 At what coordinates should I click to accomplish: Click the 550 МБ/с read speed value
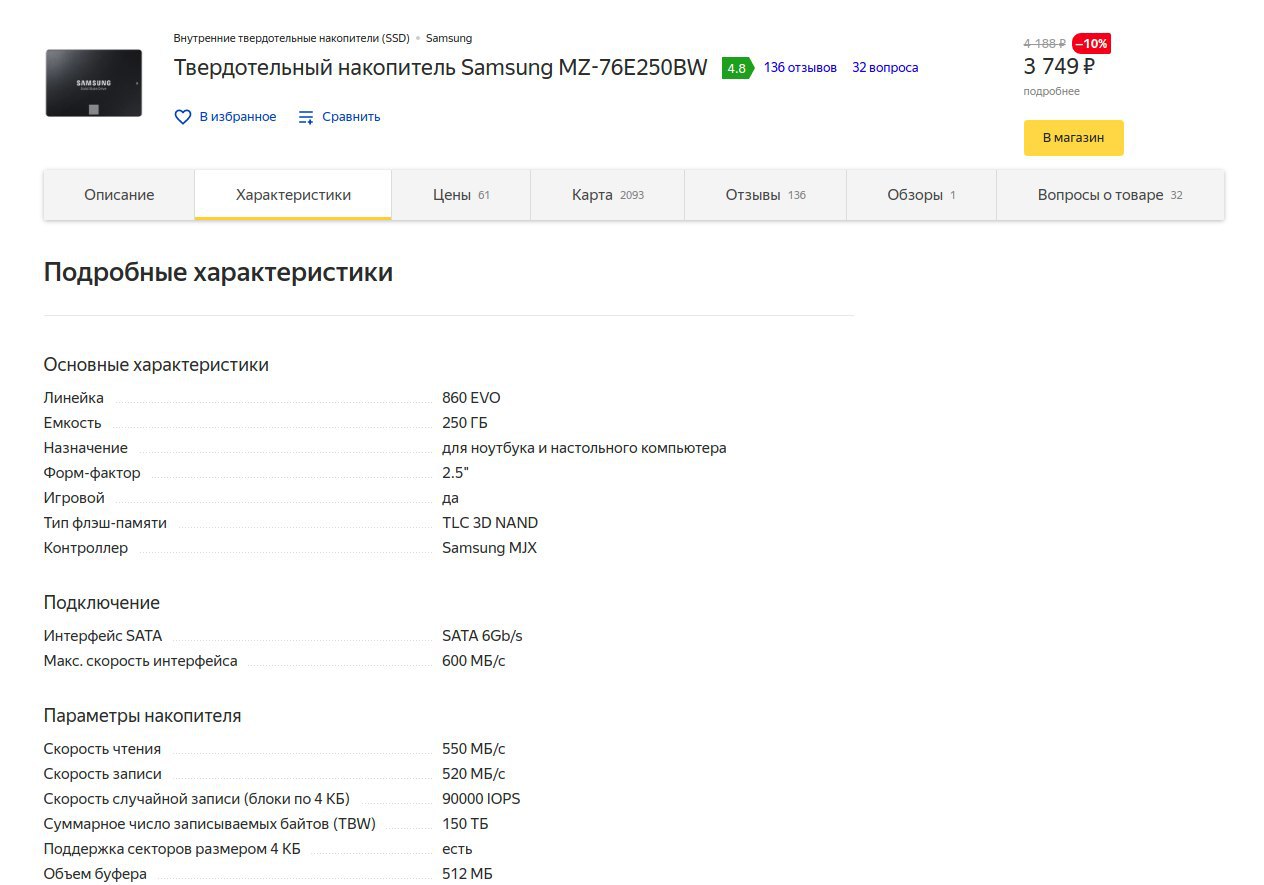(474, 749)
